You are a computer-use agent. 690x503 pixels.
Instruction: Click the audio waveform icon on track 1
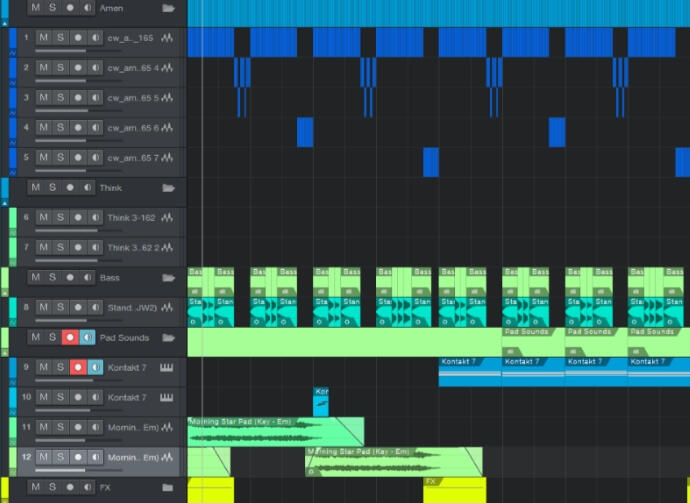(x=167, y=37)
